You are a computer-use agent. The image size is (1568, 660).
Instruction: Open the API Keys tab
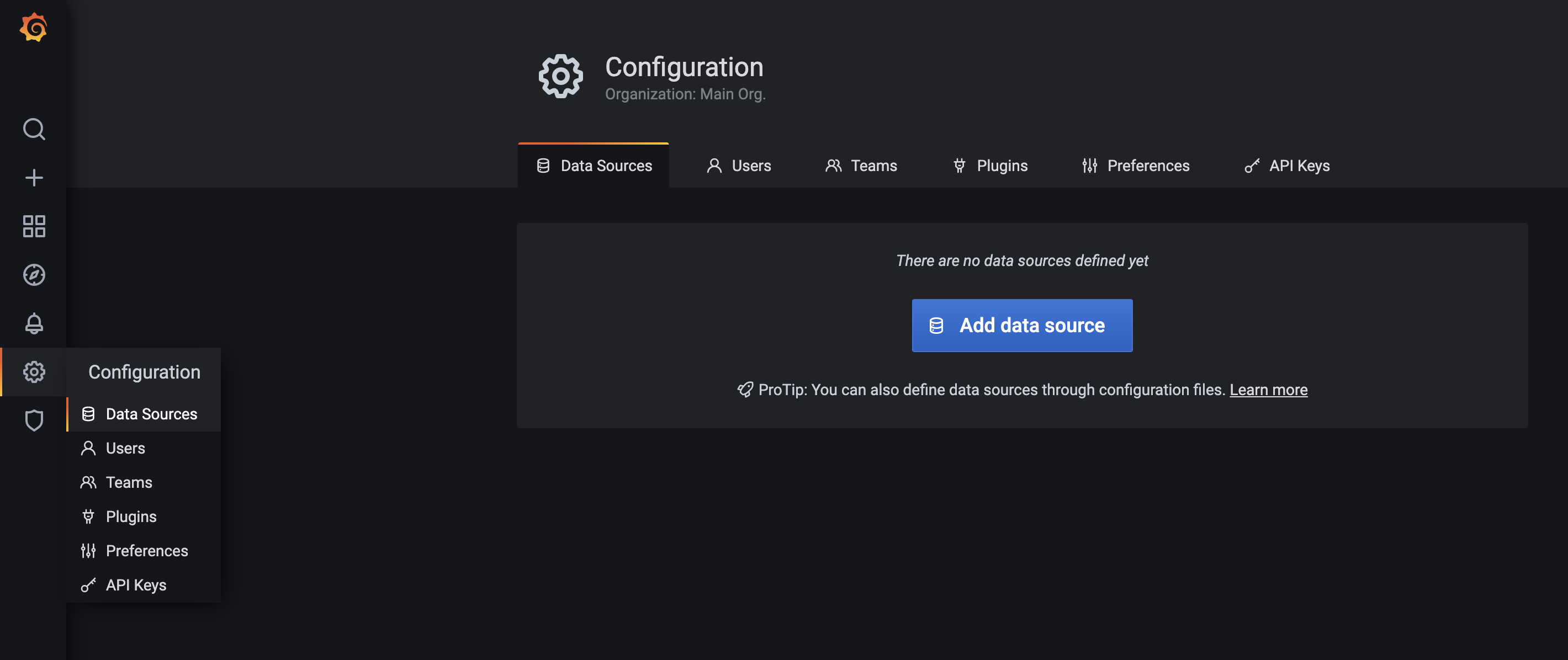1287,166
